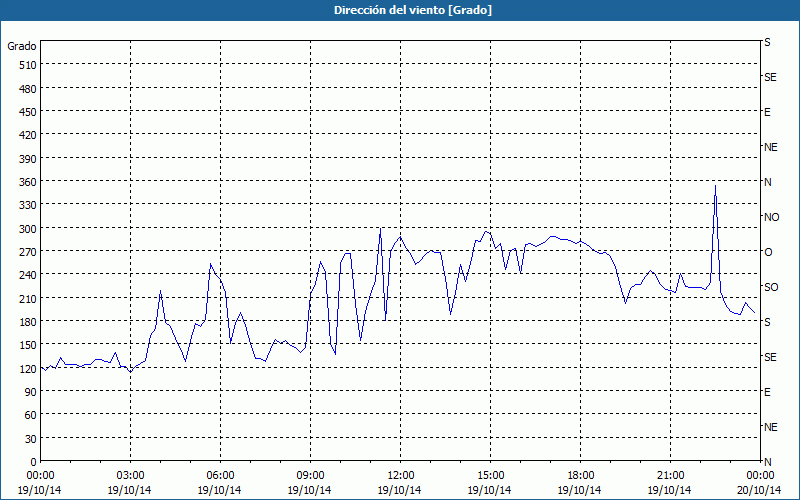The height and width of the screenshot is (500, 800).
Task: Click the '150' degree axis label
Action: [29, 345]
